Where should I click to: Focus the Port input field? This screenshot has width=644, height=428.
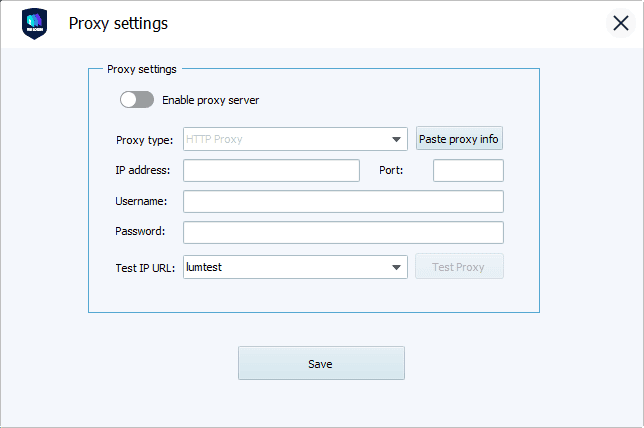(x=468, y=170)
